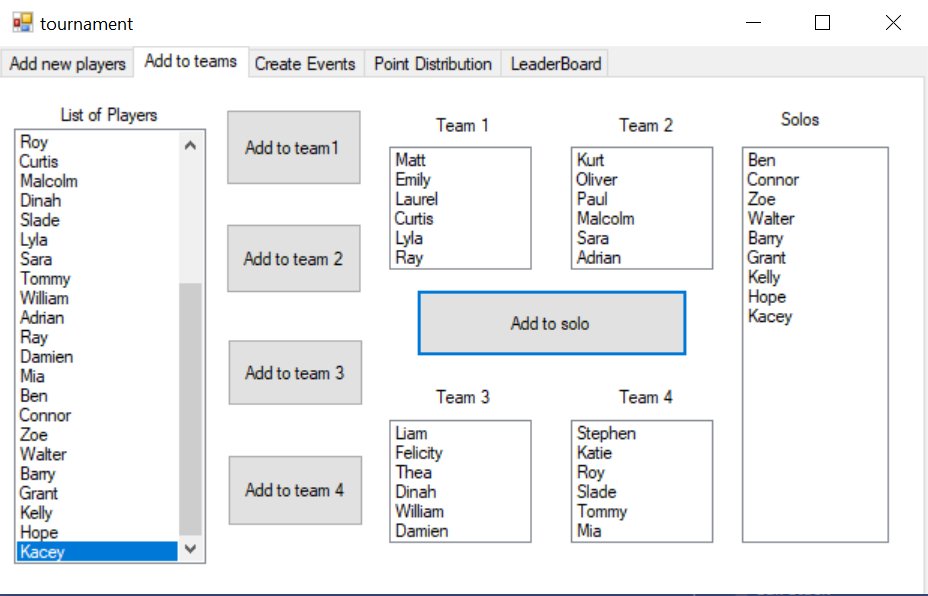Image resolution: width=928 pixels, height=596 pixels.
Task: Select William in List of Players
Action: tap(97, 298)
